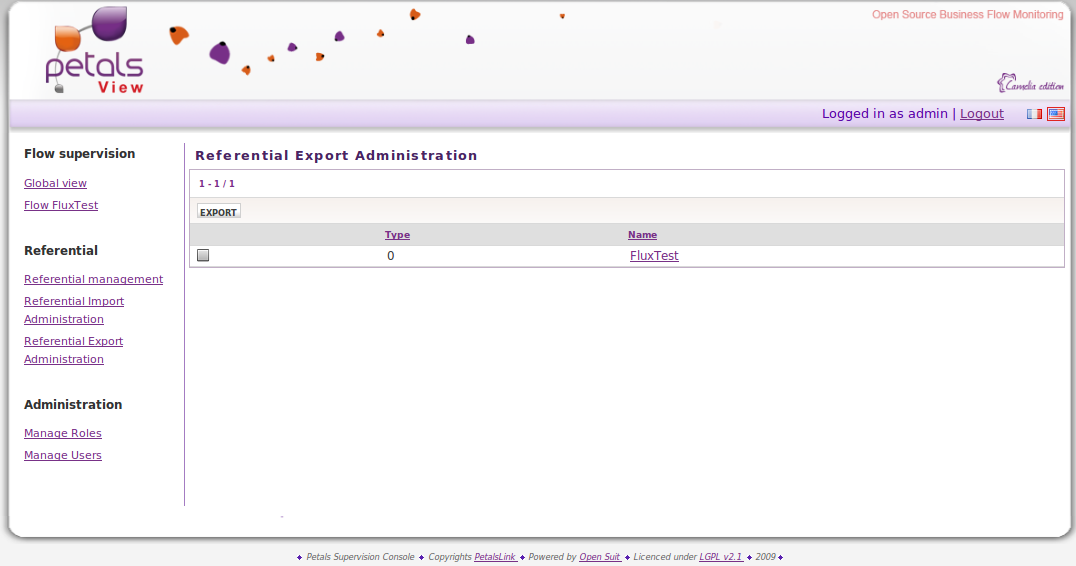
Task: Open Manage Roles page
Action: (63, 434)
